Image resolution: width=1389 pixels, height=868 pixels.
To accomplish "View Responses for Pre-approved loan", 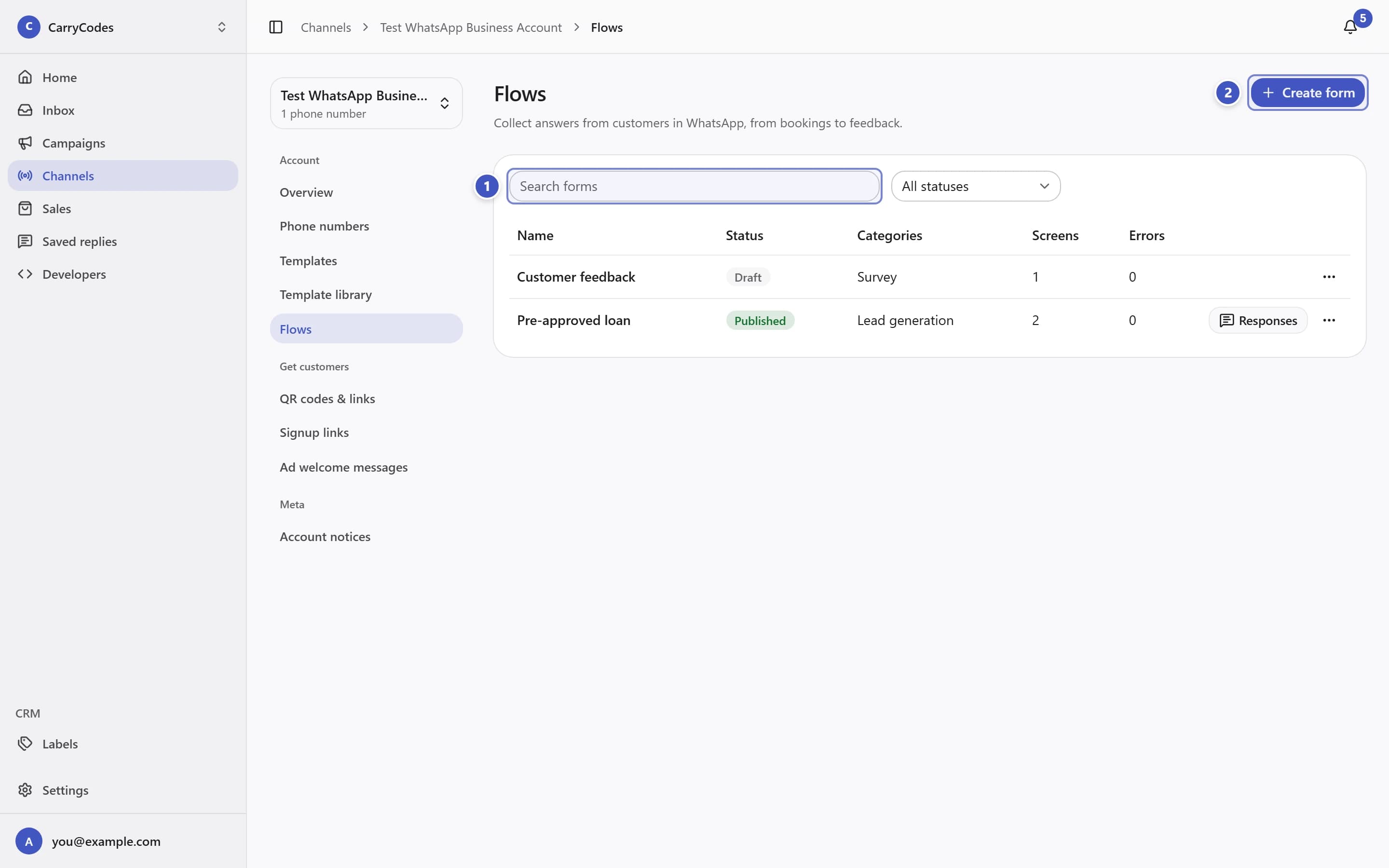I will pos(1257,320).
